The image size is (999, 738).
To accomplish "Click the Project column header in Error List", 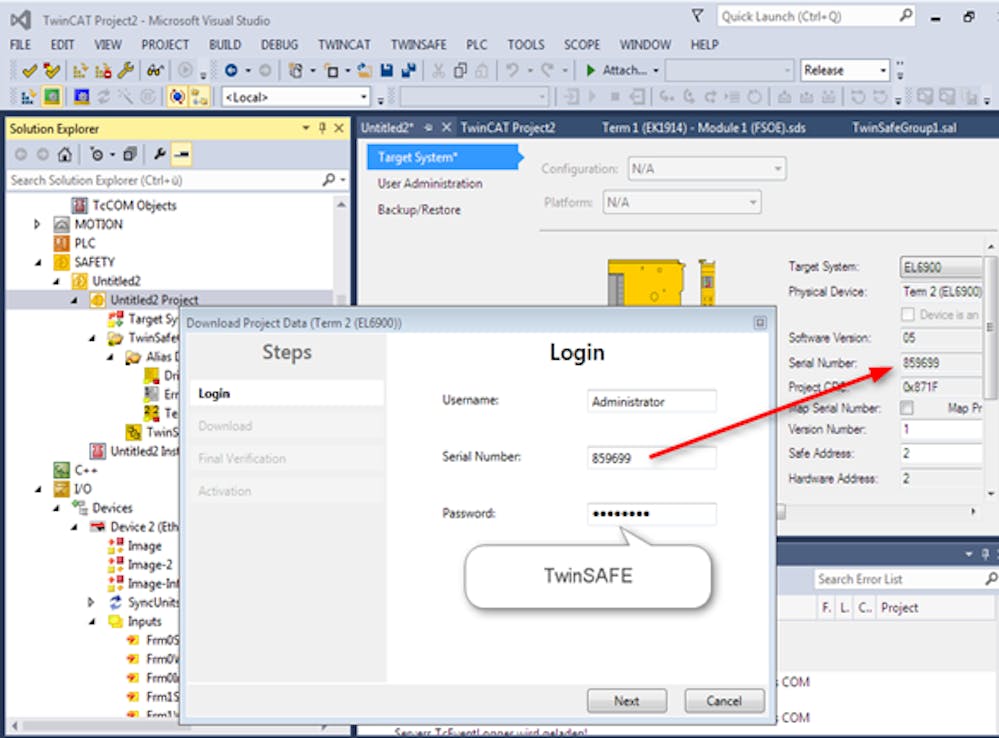I will click(x=935, y=608).
